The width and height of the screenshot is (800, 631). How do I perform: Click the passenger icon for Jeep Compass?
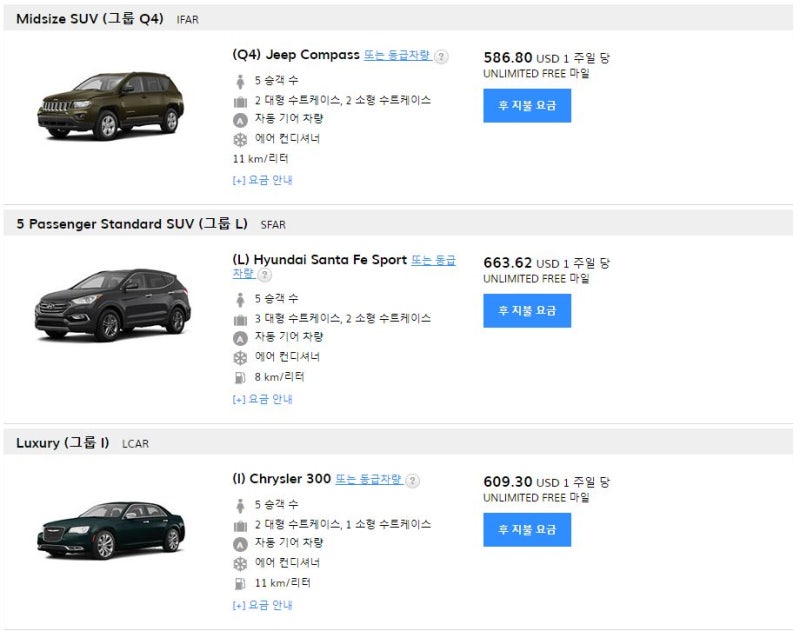[240, 81]
